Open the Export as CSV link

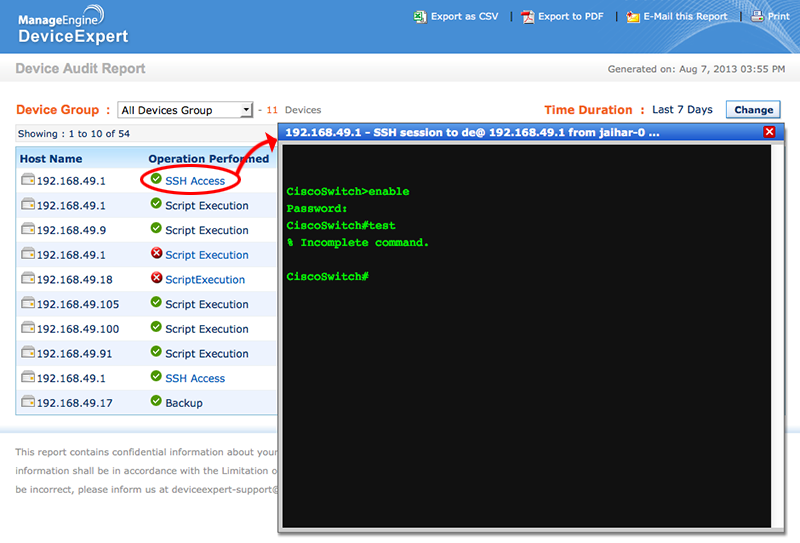click(464, 16)
